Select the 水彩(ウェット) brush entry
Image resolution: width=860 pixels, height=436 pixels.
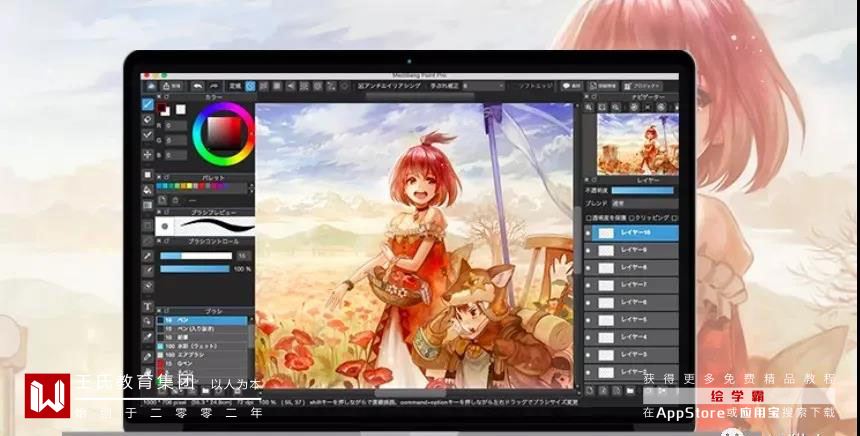click(x=202, y=346)
